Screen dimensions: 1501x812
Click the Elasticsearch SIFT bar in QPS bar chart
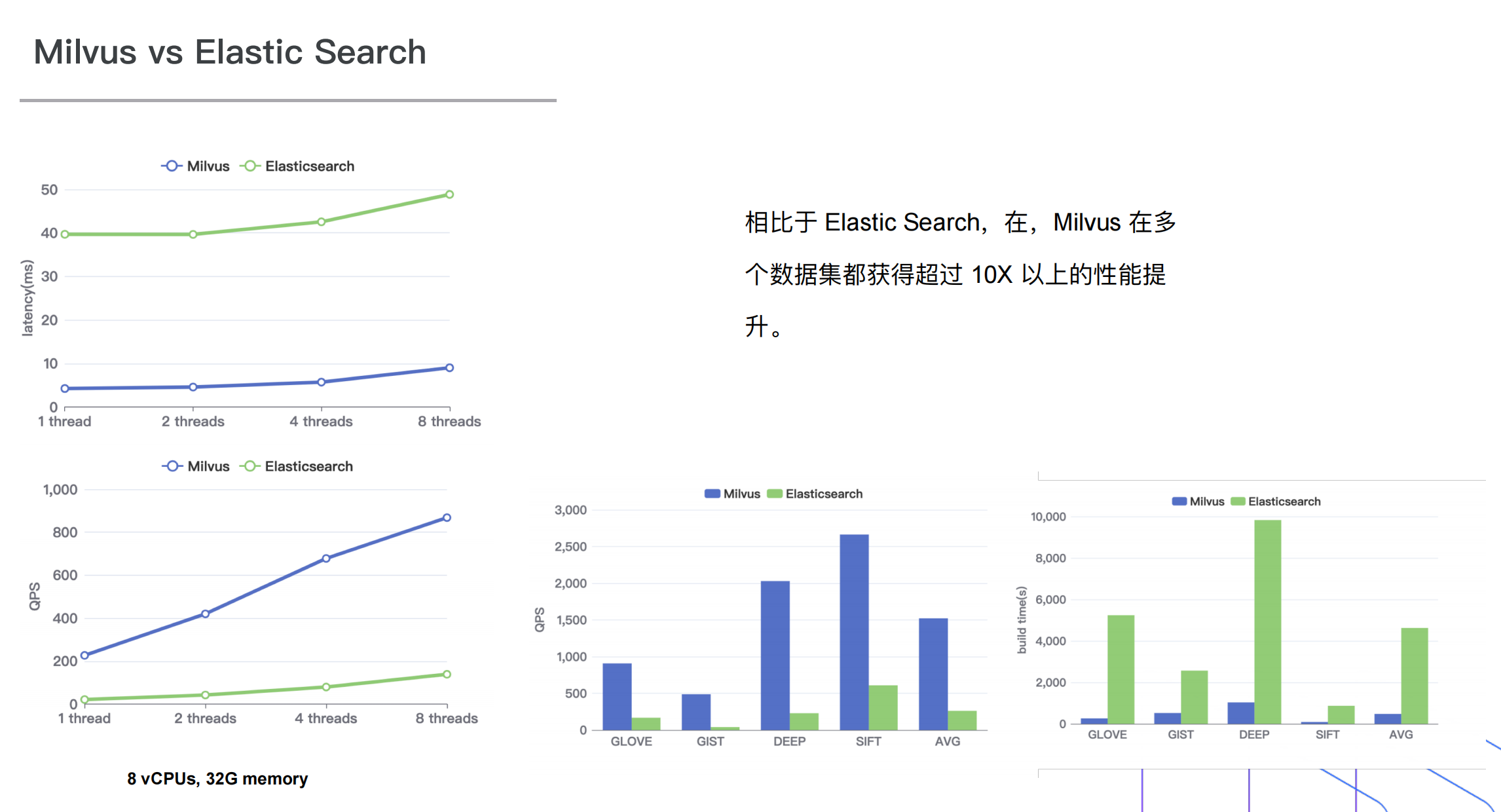coord(883,708)
